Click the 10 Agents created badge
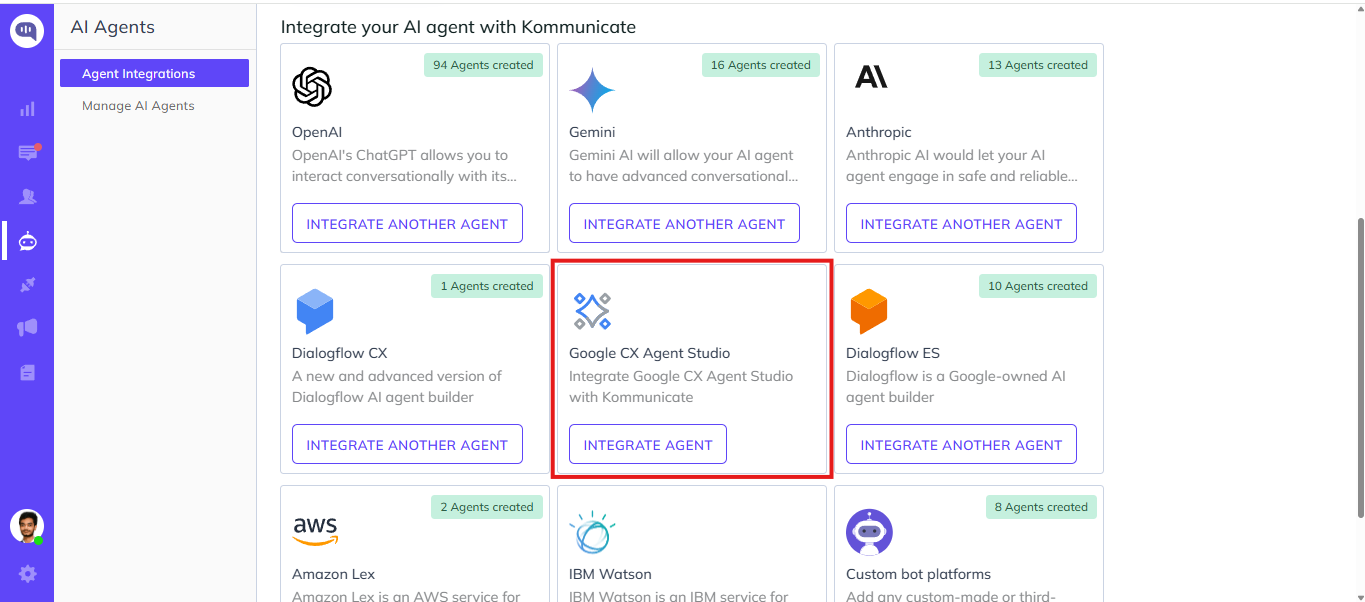1365x602 pixels. 1037,286
